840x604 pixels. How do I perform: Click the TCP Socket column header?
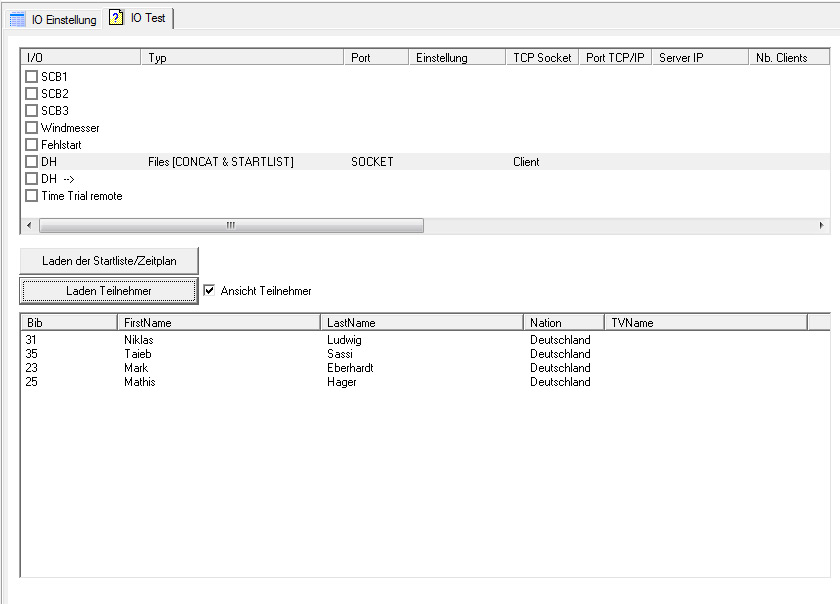click(542, 57)
